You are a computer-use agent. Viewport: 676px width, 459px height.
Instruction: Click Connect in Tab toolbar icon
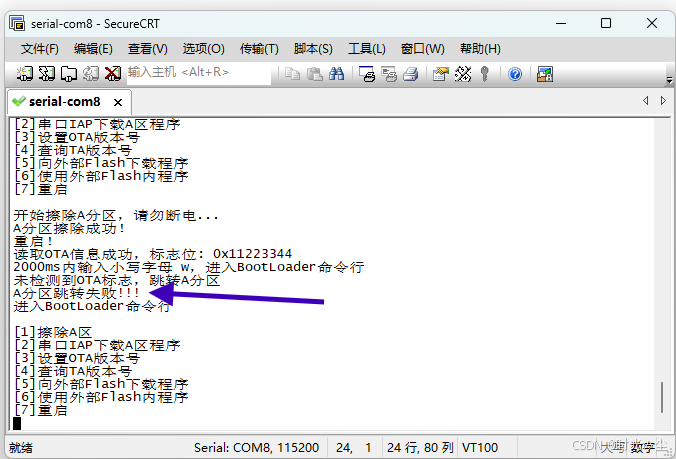tap(69, 74)
